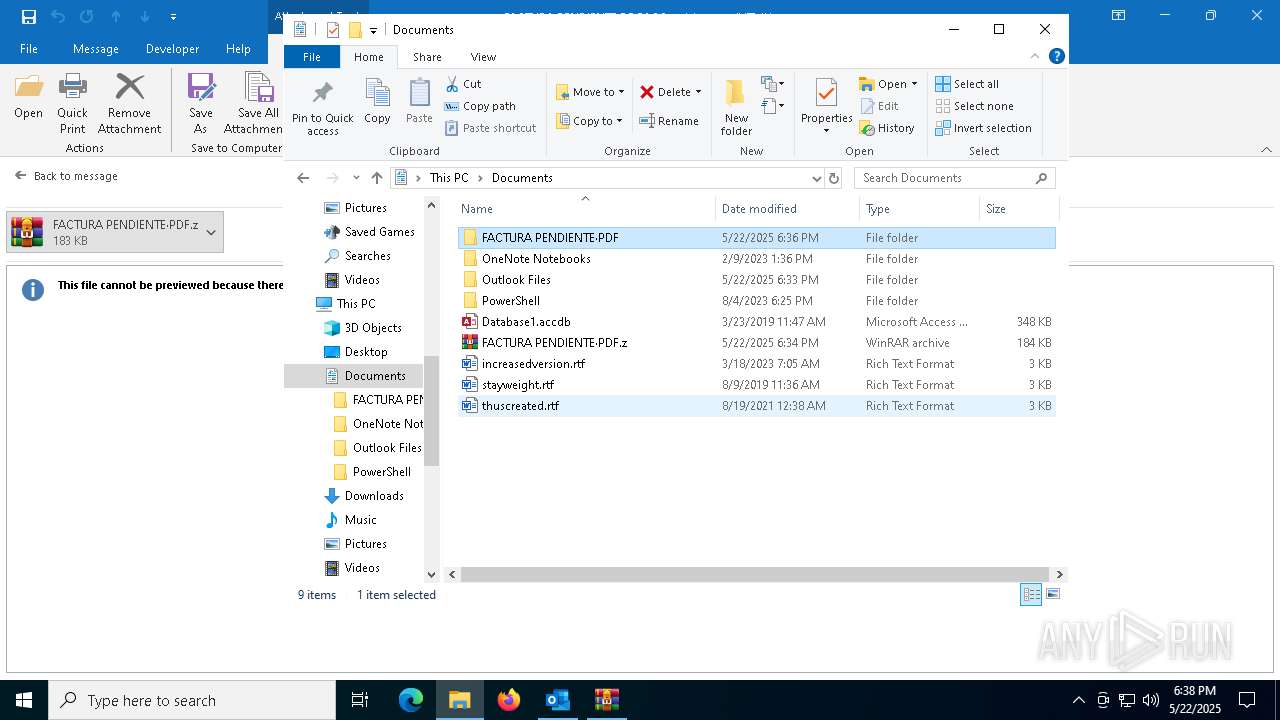Click Select none in ribbon
The width and height of the screenshot is (1280, 720).
[975, 106]
